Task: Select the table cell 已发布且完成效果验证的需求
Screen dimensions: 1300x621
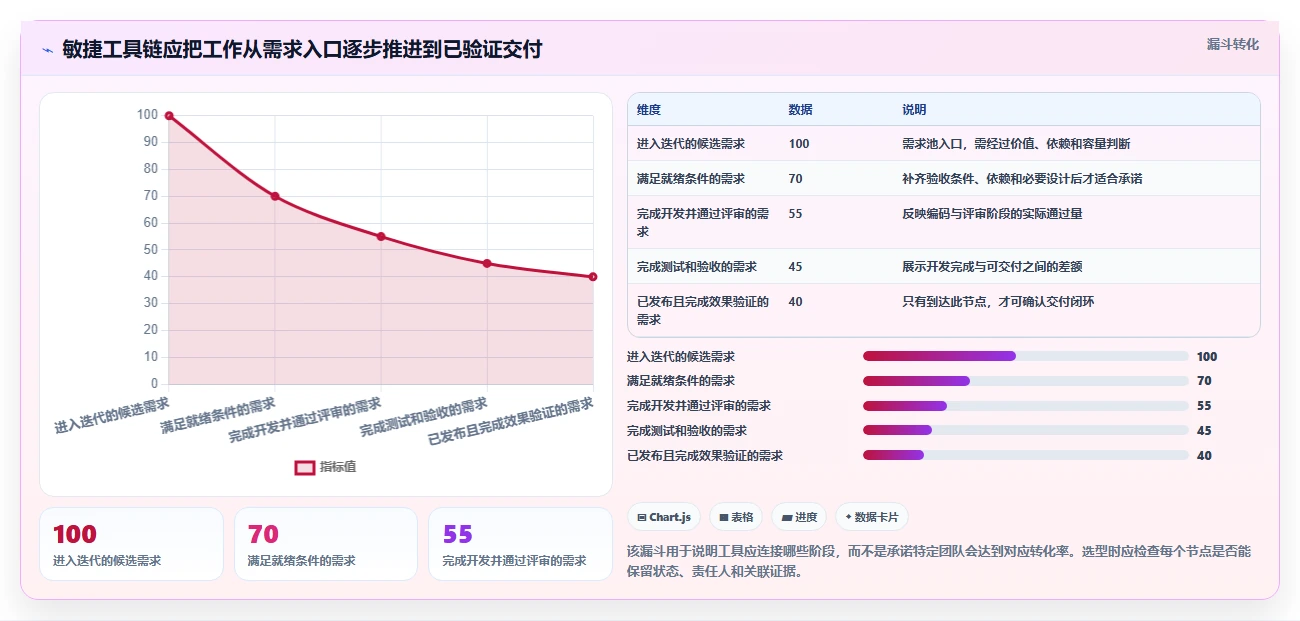Action: tap(704, 311)
